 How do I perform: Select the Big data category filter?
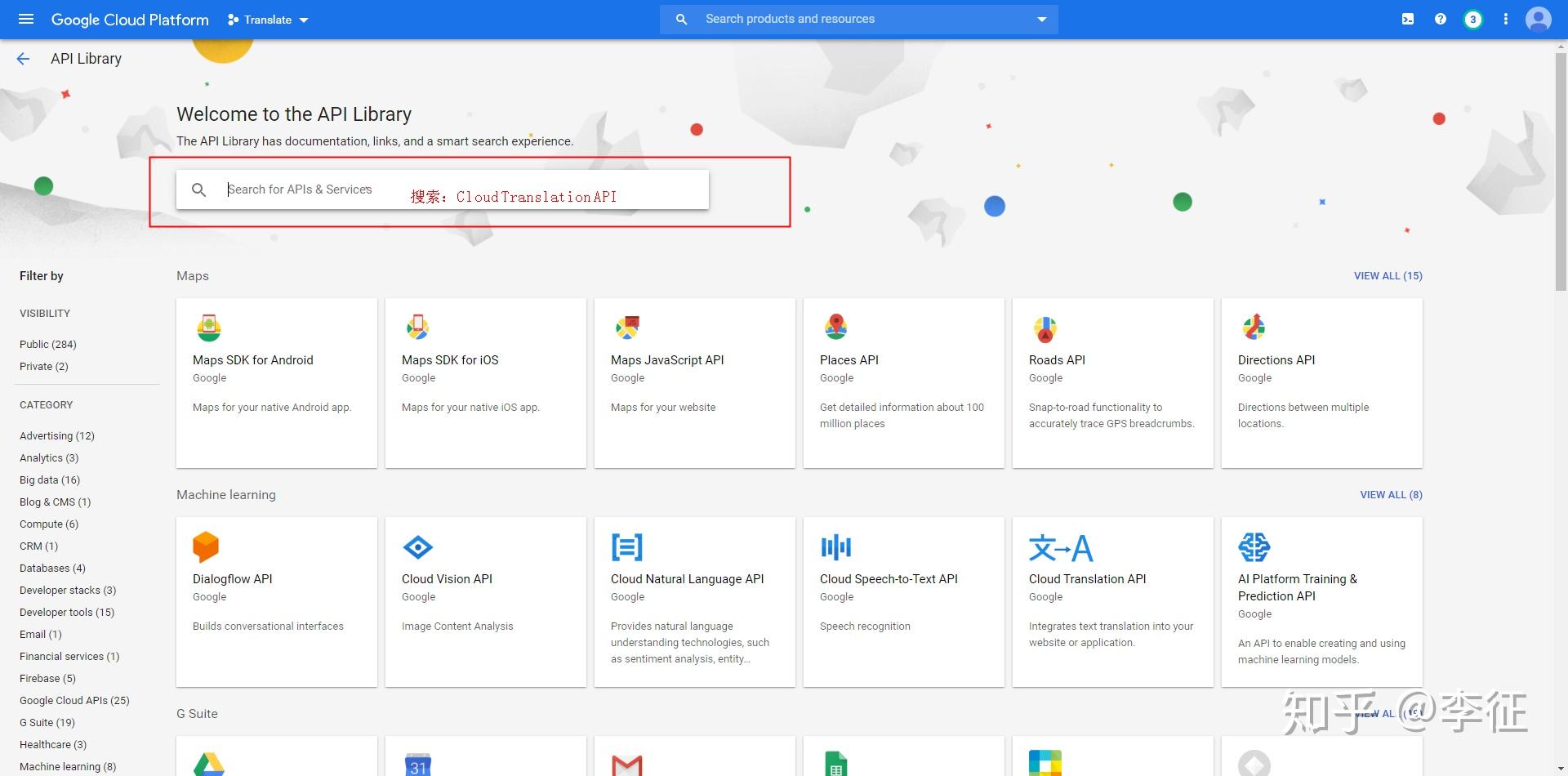(50, 480)
